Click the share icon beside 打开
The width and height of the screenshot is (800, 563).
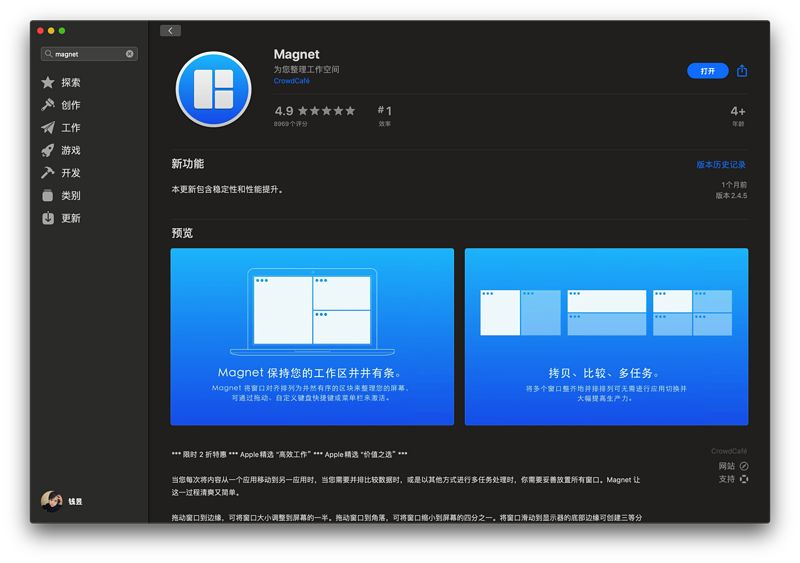pyautogui.click(x=742, y=70)
